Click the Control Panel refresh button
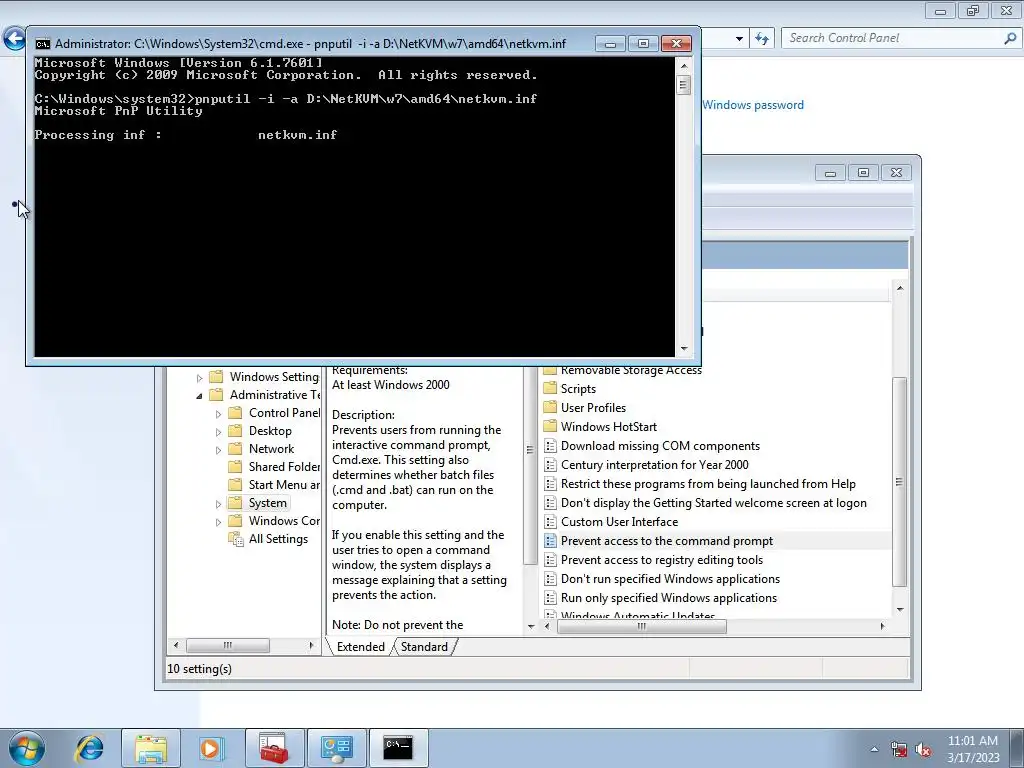 pos(761,38)
